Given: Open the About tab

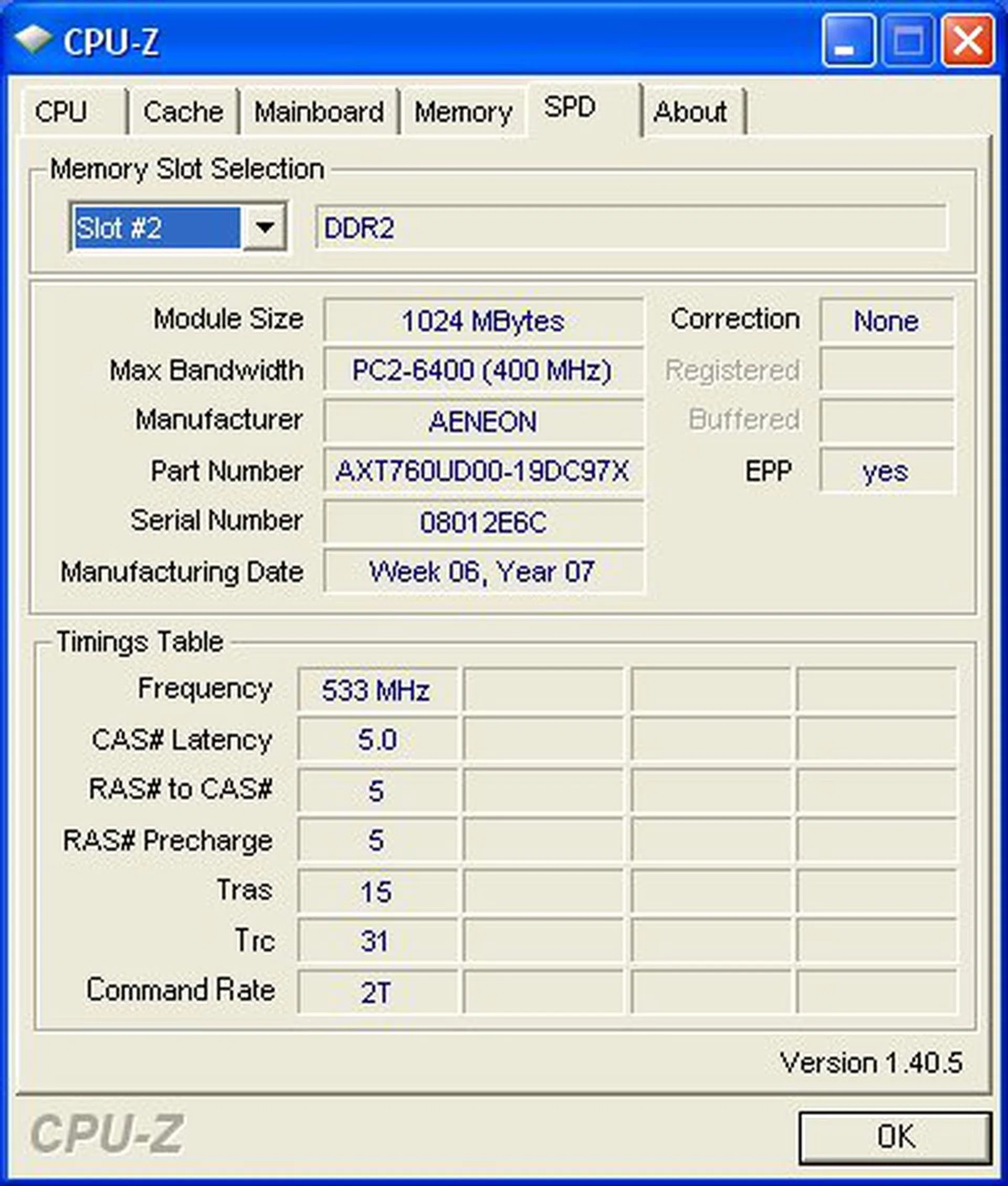Looking at the screenshot, I should point(691,112).
